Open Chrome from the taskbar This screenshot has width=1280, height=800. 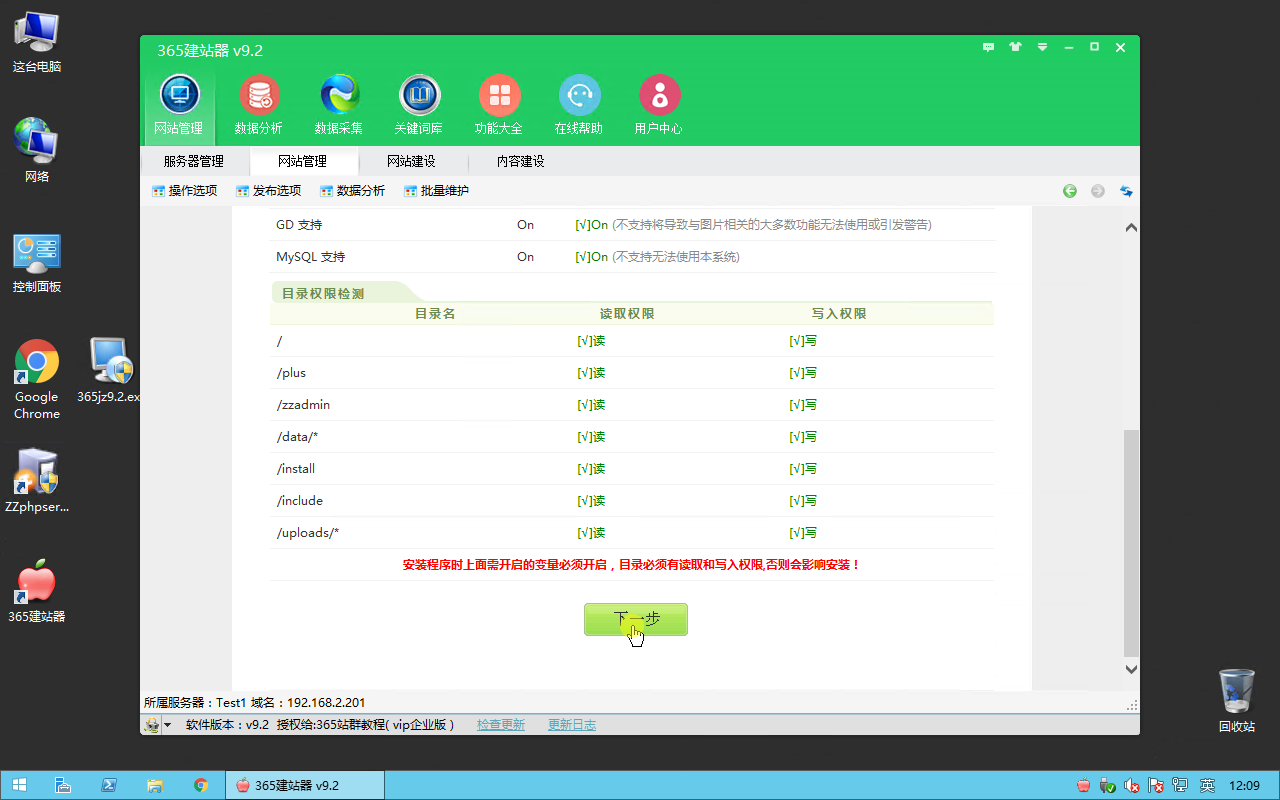tap(201, 785)
